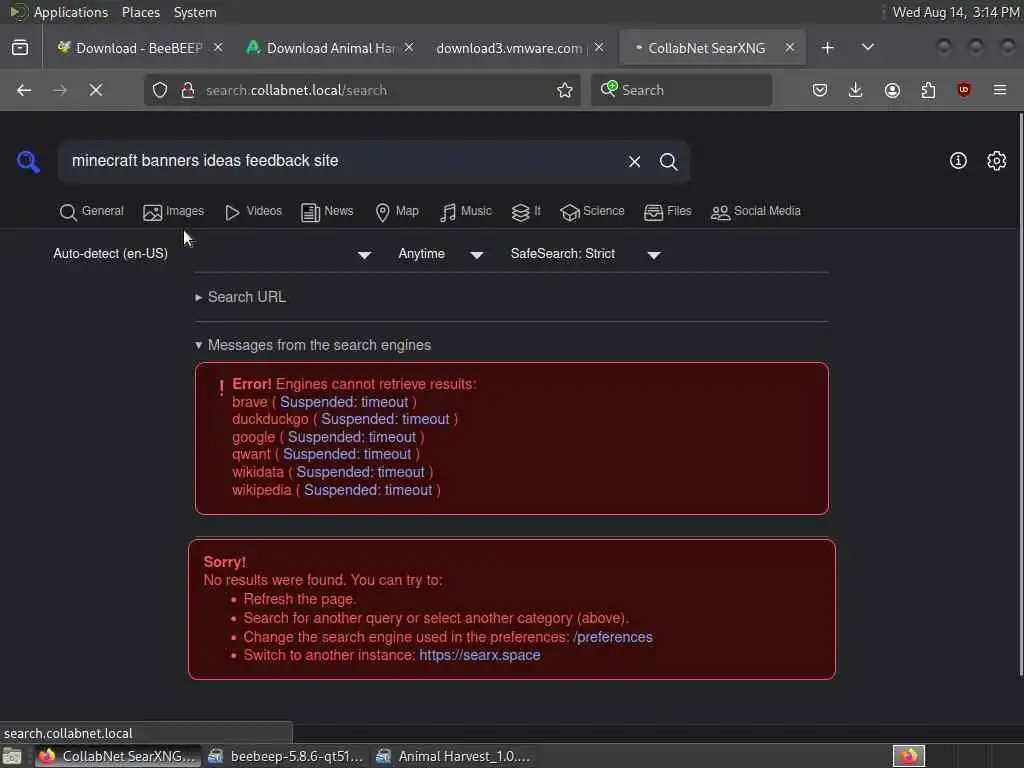1024x768 pixels.
Task: Open the /preferences link
Action: (613, 637)
